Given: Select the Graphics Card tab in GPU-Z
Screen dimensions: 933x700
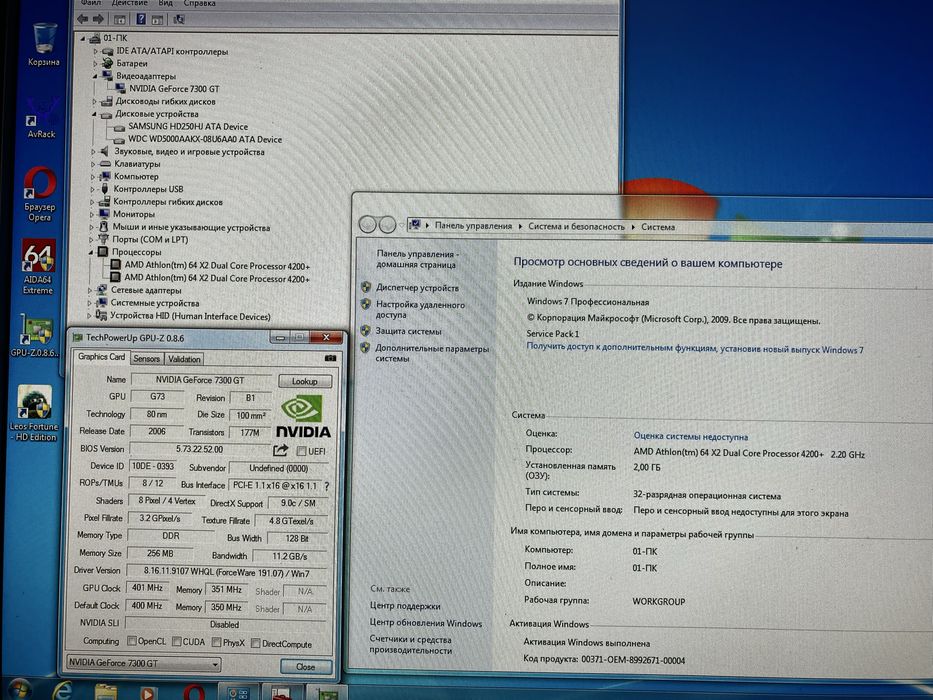Looking at the screenshot, I should 101,357.
